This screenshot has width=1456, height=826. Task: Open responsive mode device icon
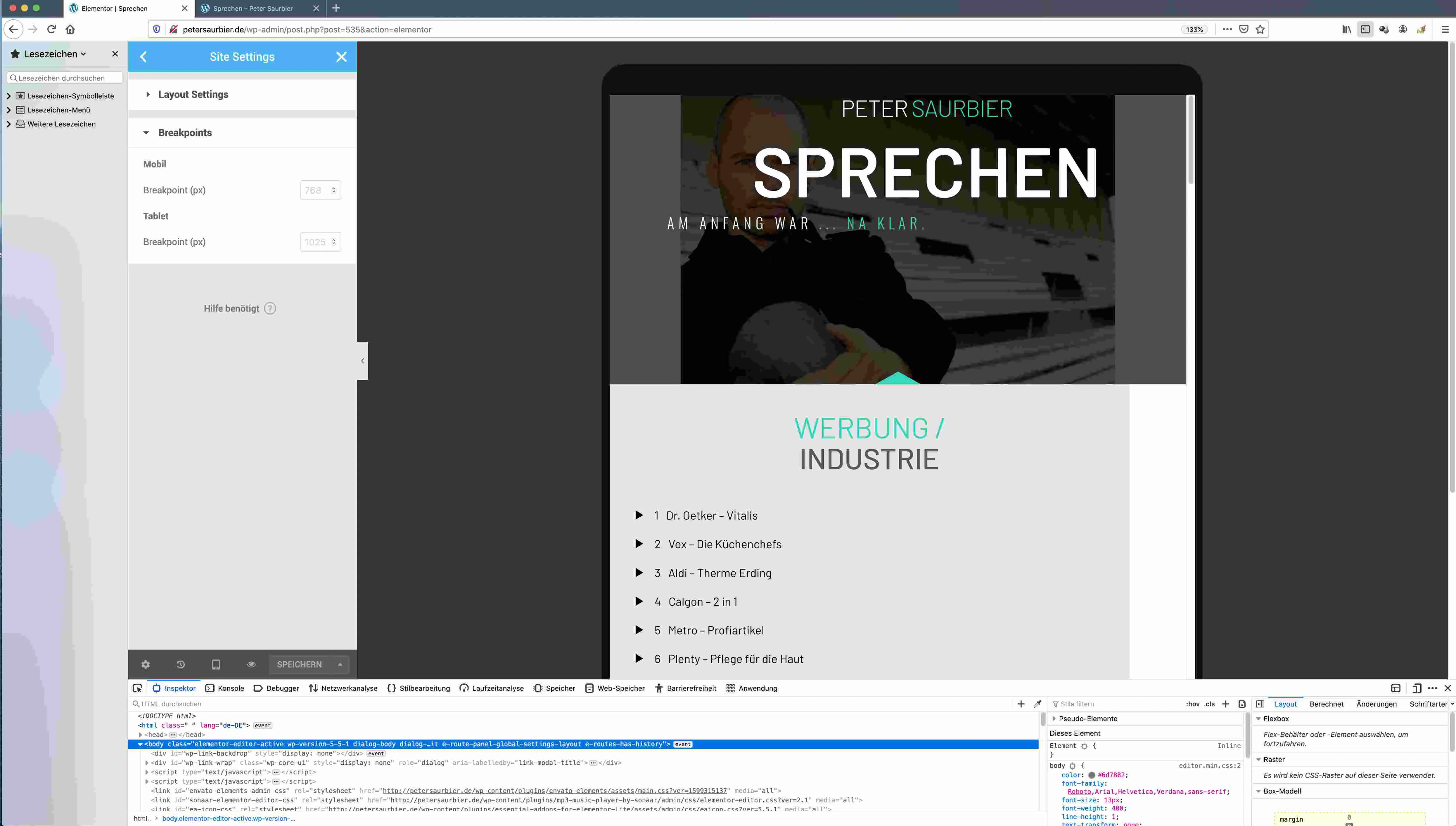[216, 664]
